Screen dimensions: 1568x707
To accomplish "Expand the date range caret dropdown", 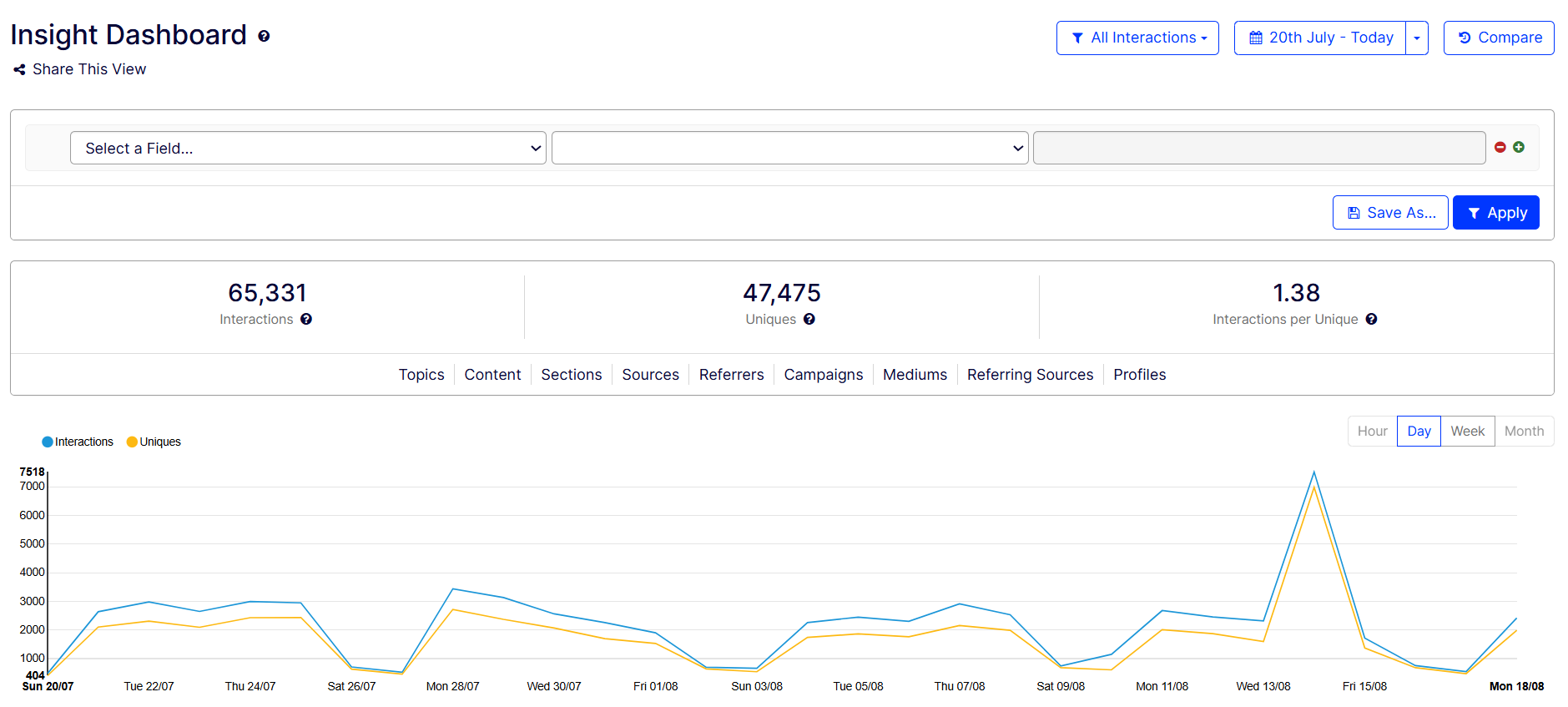I will 1417,38.
